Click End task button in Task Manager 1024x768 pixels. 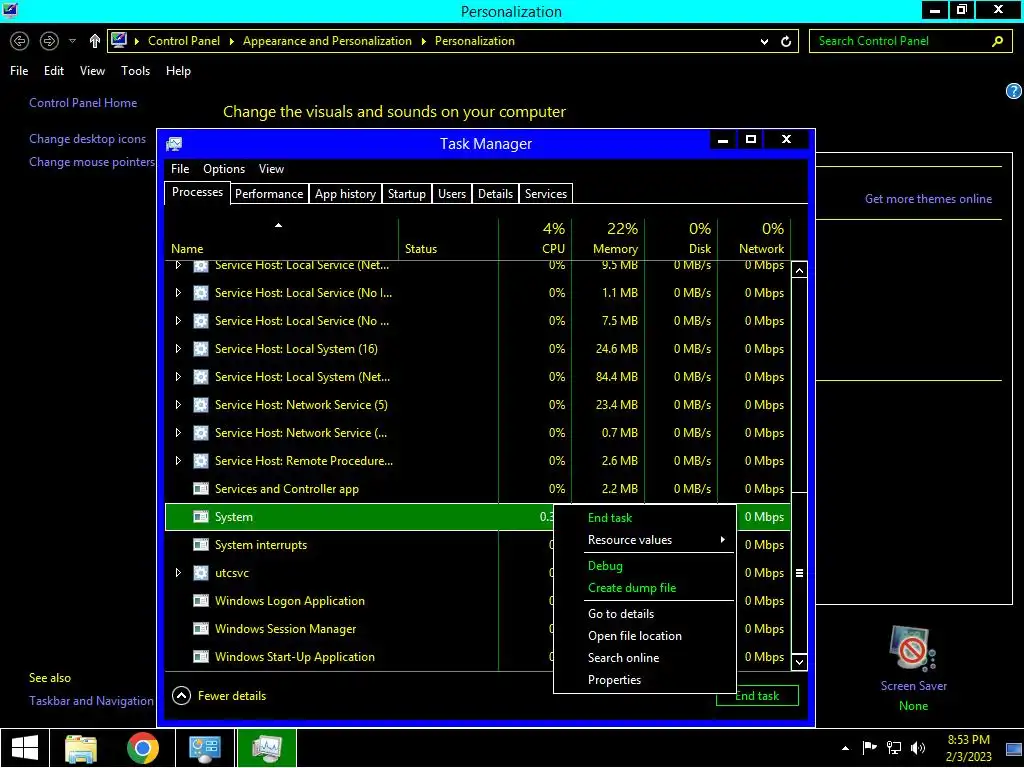pyautogui.click(x=757, y=696)
